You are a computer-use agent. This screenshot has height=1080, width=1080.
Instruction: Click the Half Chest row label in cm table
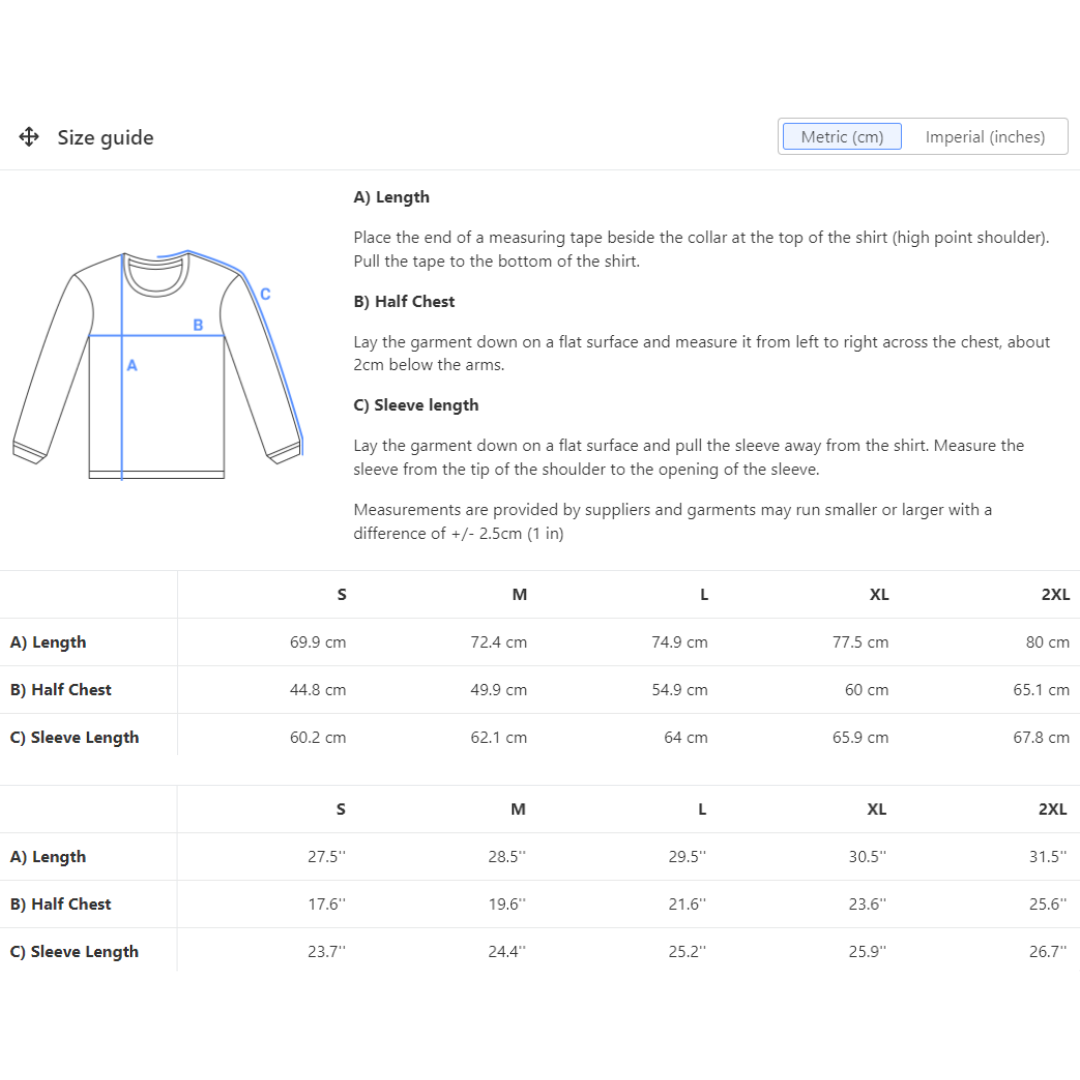tap(61, 690)
